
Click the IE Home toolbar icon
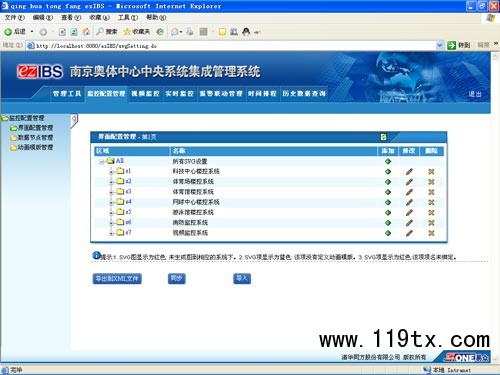(x=86, y=32)
